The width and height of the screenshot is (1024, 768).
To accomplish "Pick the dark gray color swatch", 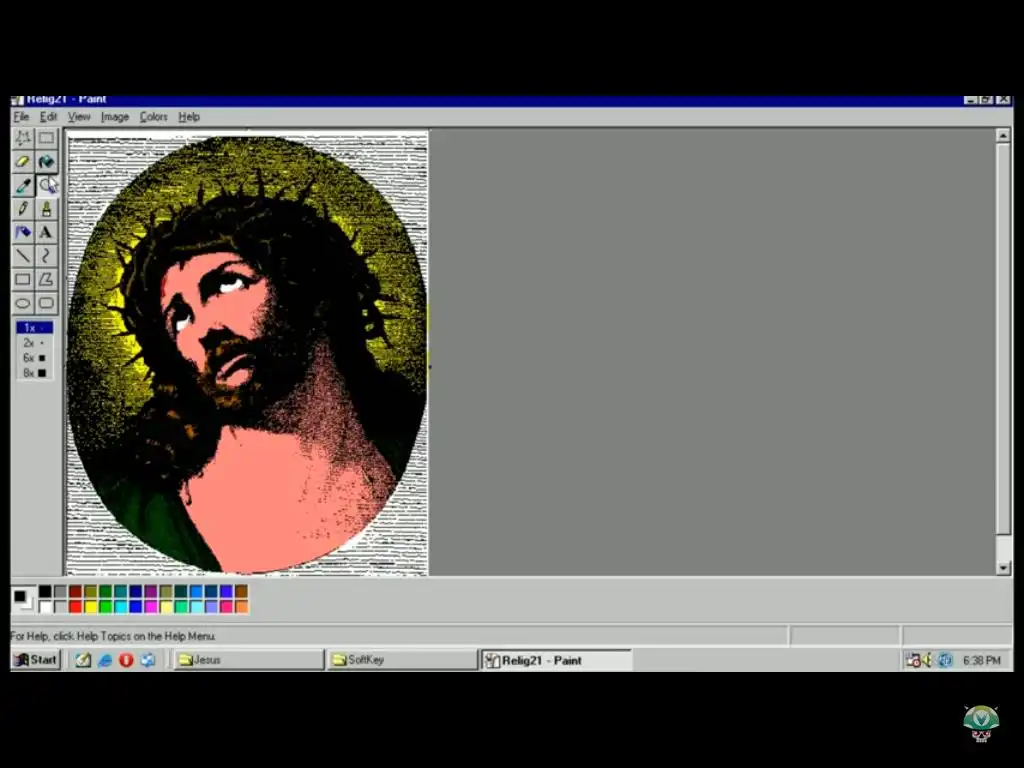I will (x=60, y=592).
